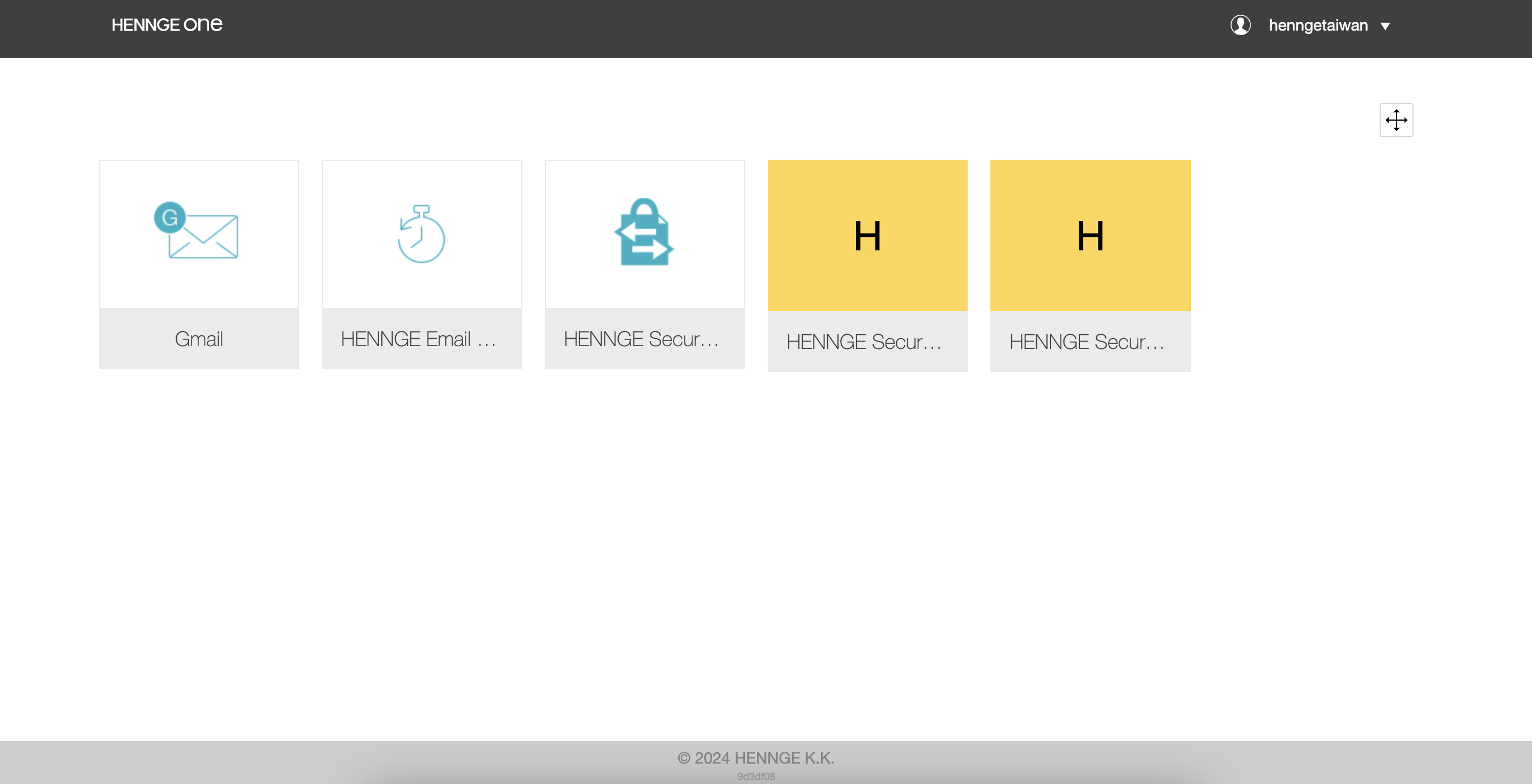Screen dimensions: 1532x784
Task: Click the henngetaiwan username
Action: click(x=1318, y=25)
